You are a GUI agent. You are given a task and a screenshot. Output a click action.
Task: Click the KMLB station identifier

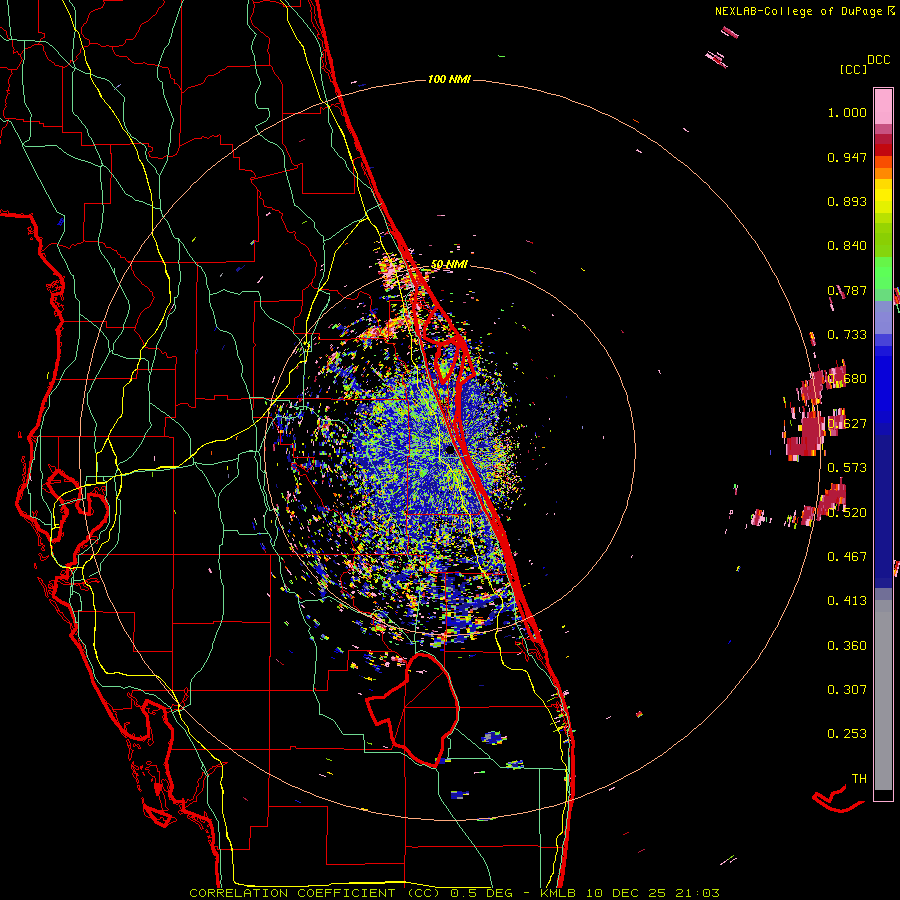(559, 893)
